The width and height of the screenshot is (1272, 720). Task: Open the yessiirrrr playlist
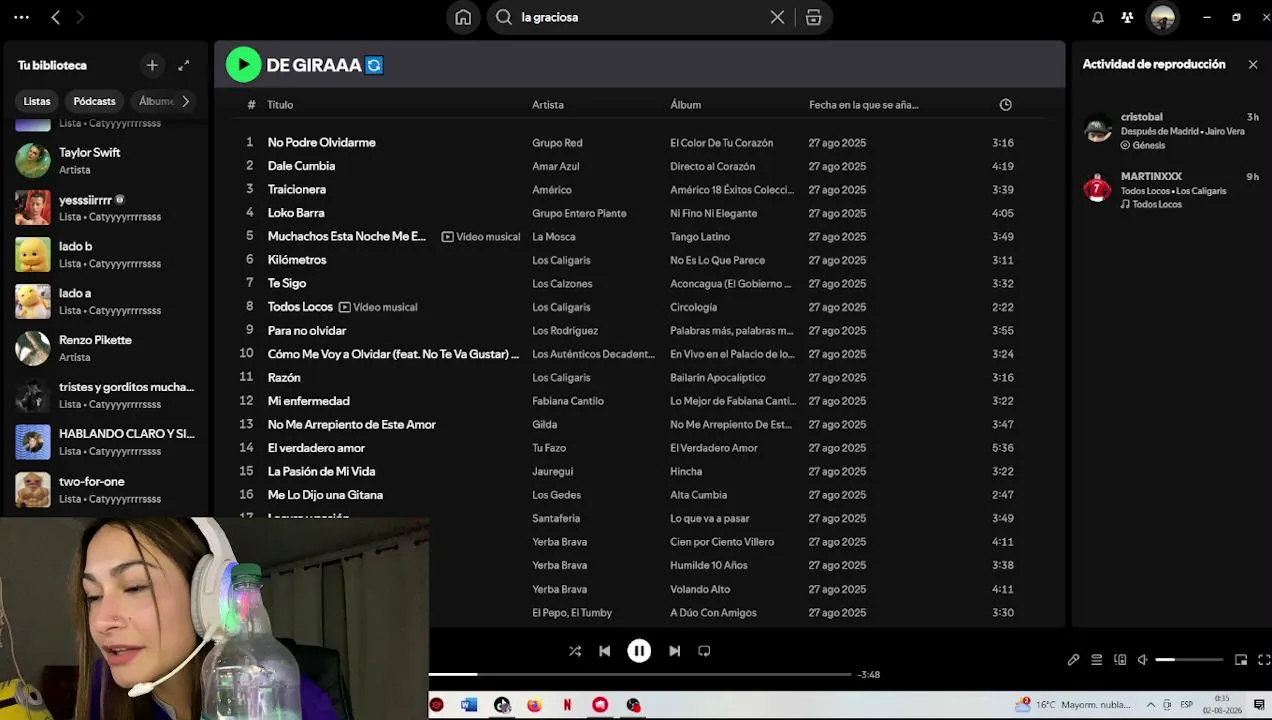(x=106, y=207)
